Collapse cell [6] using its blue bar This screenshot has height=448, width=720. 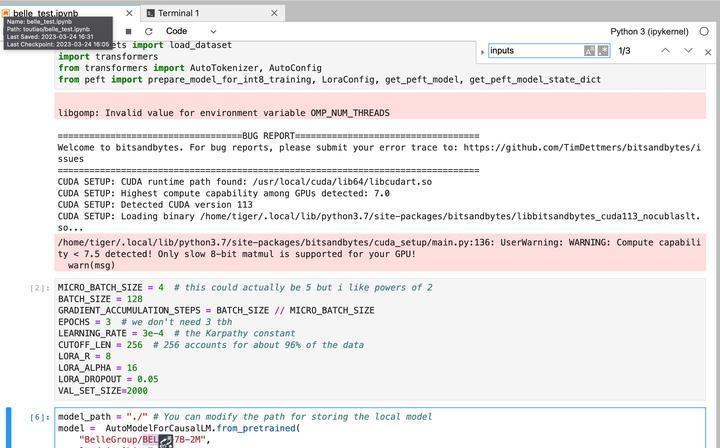[8, 427]
